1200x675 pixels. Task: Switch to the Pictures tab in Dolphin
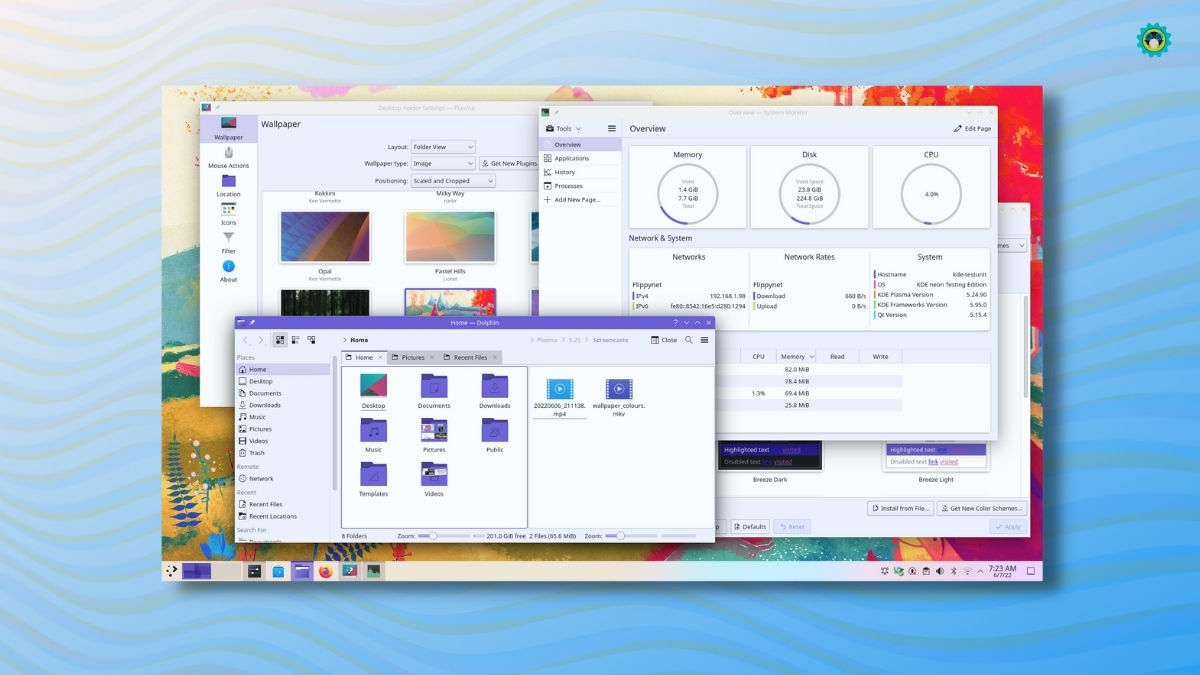413,357
